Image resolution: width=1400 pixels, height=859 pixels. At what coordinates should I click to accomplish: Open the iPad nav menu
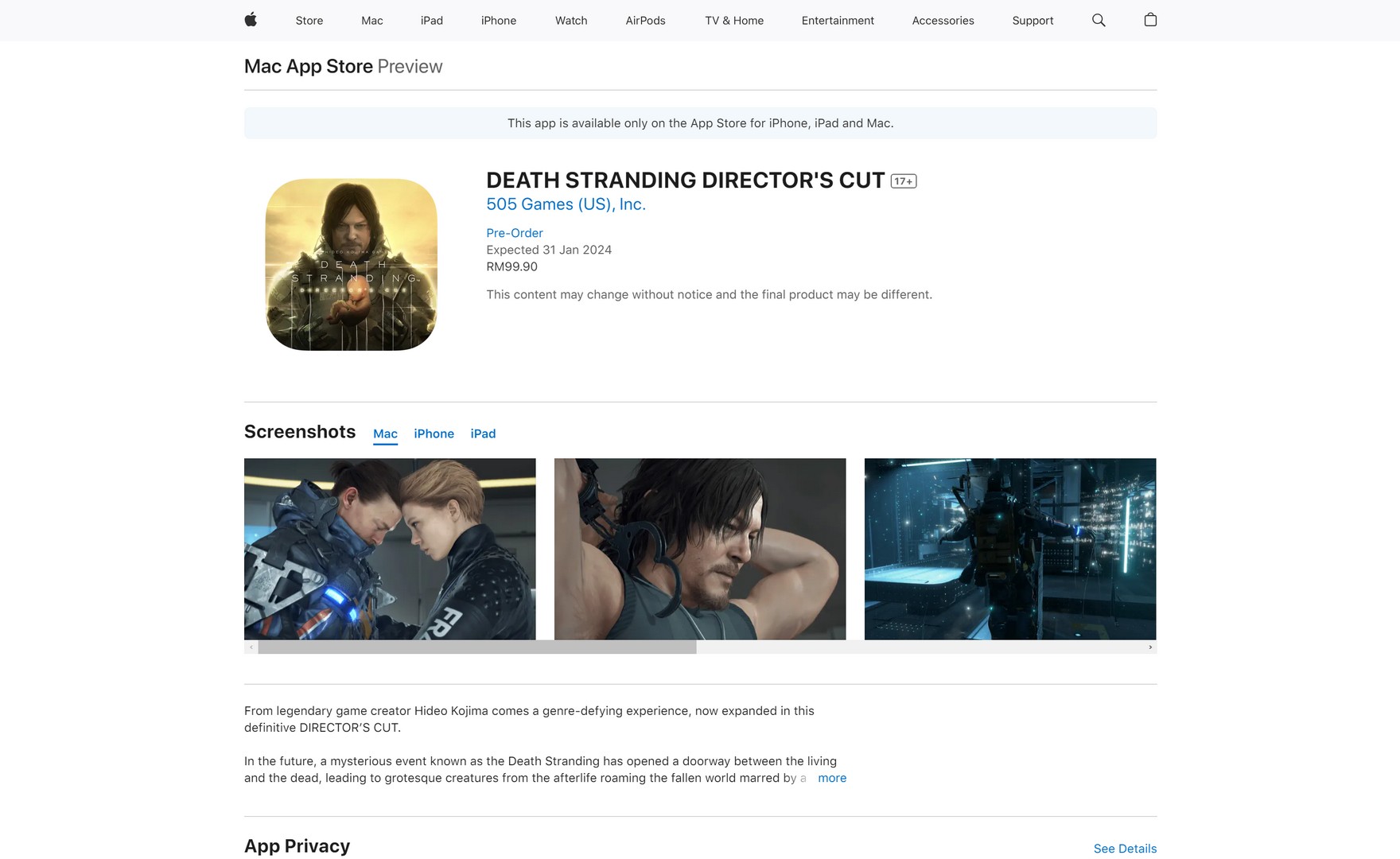[432, 21]
